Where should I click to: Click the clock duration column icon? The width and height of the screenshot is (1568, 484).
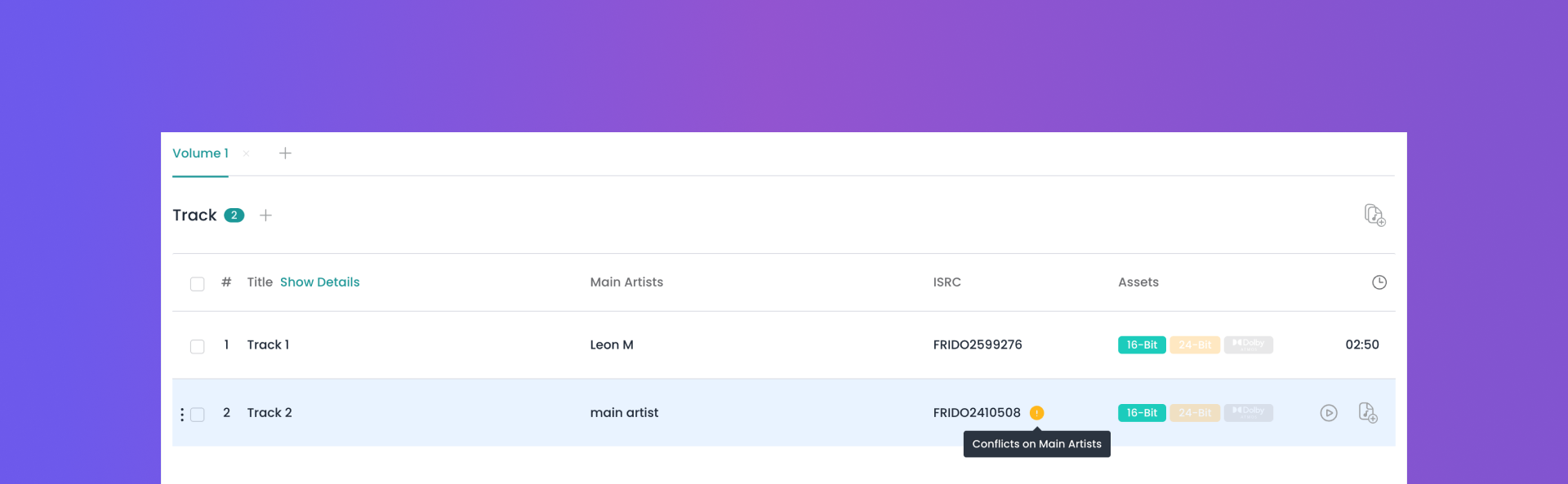tap(1379, 282)
